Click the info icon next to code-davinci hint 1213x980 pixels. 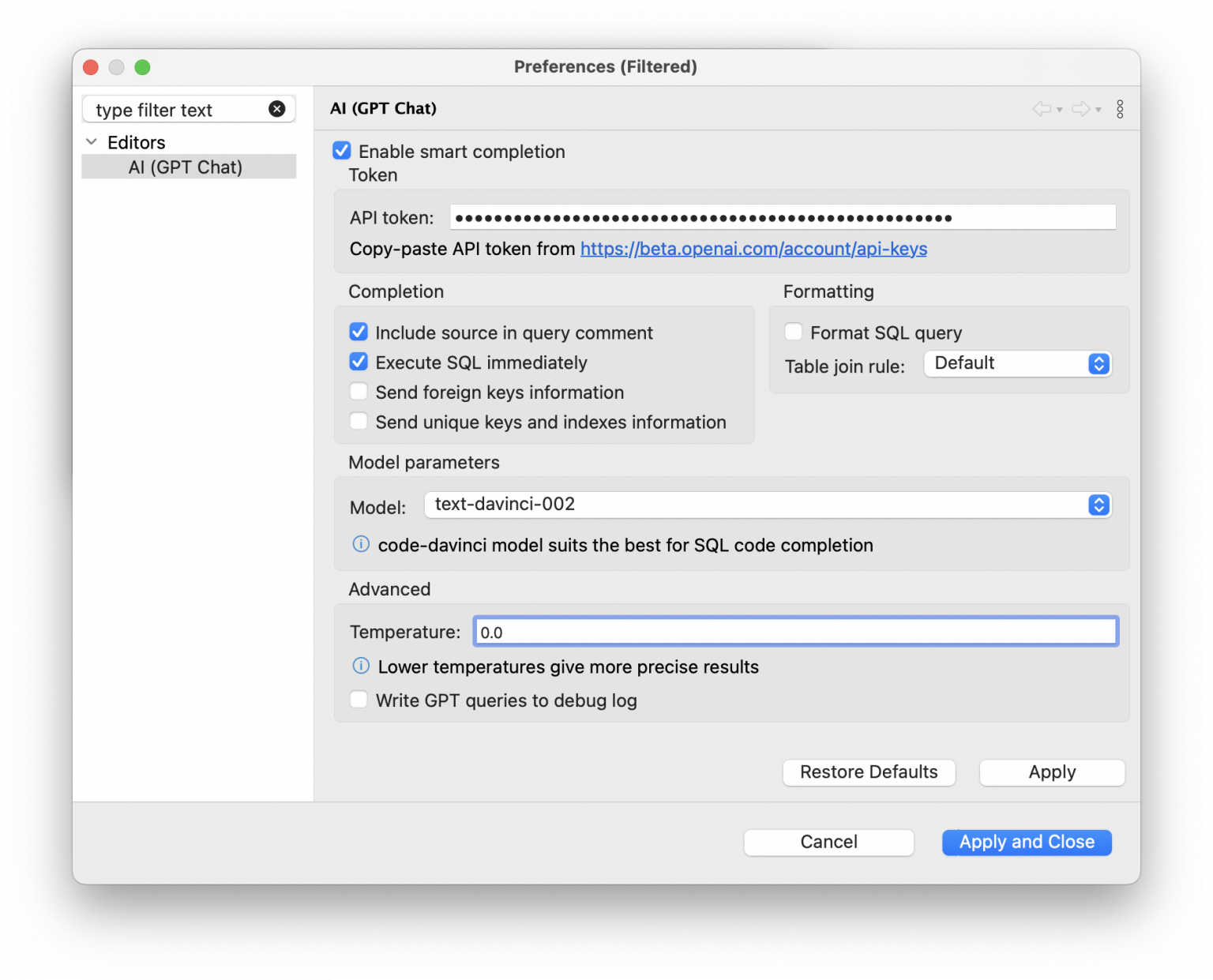pyautogui.click(x=360, y=544)
